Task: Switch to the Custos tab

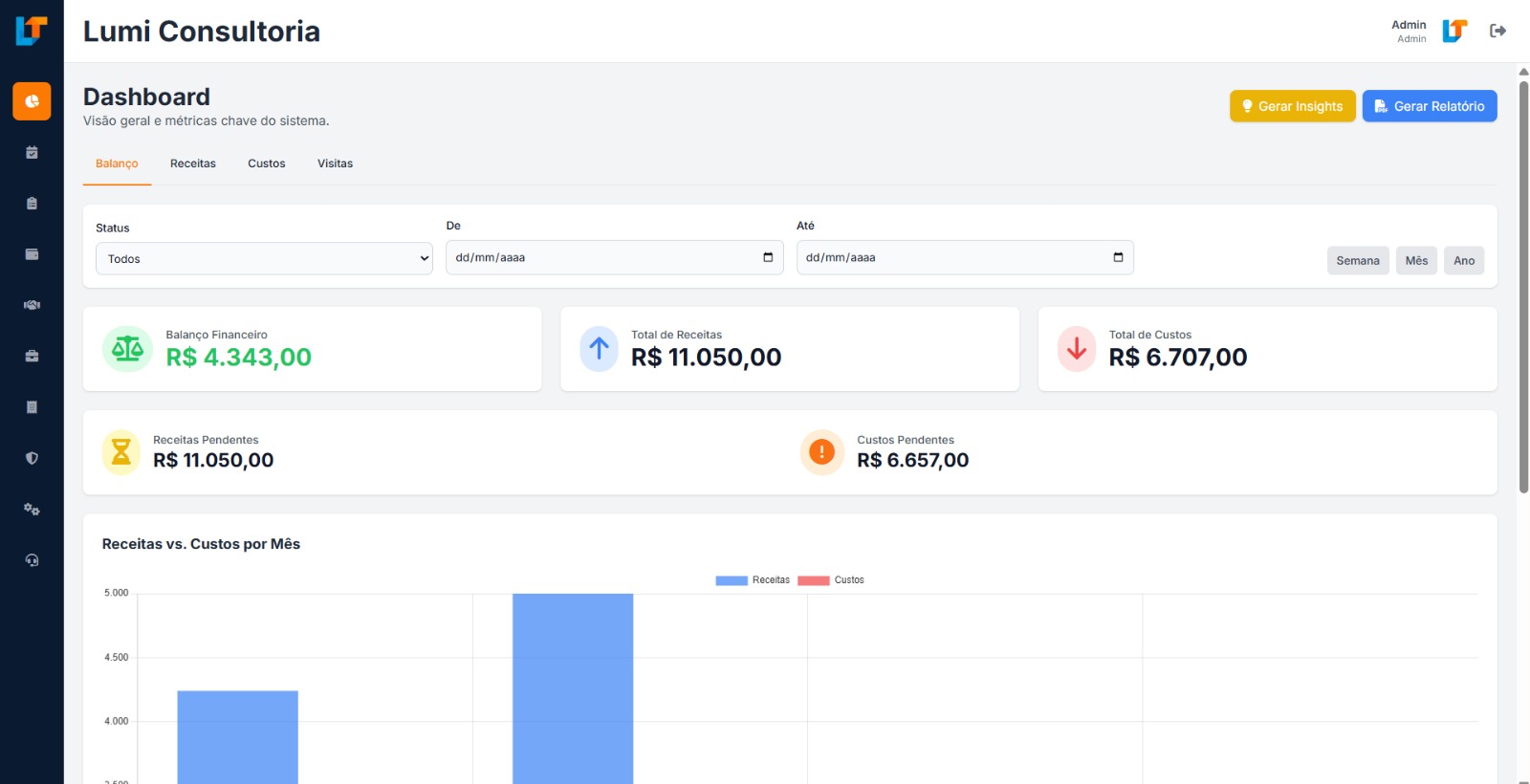Action: 267,163
